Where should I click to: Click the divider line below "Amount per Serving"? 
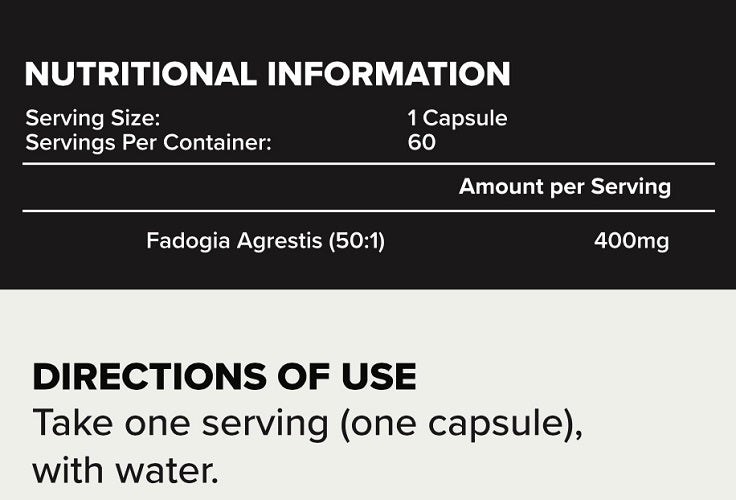click(368, 211)
